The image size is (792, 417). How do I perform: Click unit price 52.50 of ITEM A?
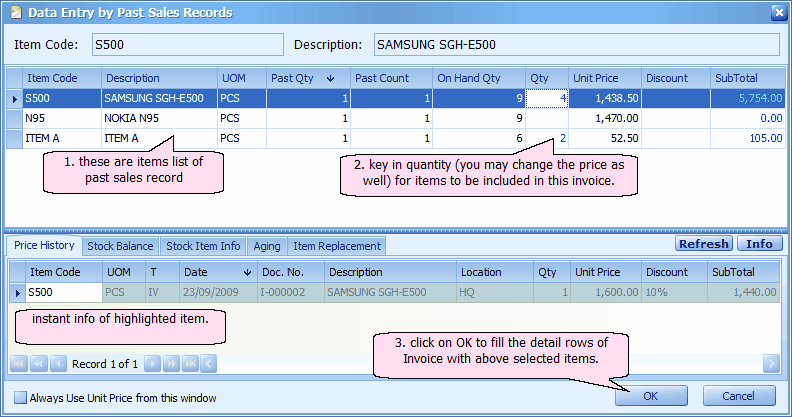click(x=605, y=138)
